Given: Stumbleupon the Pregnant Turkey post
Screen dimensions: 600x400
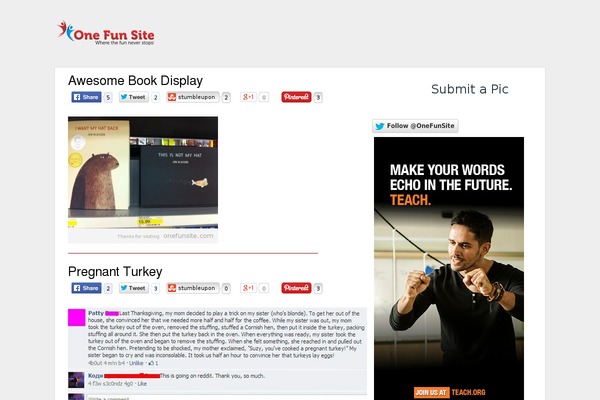Looking at the screenshot, I should click(193, 288).
